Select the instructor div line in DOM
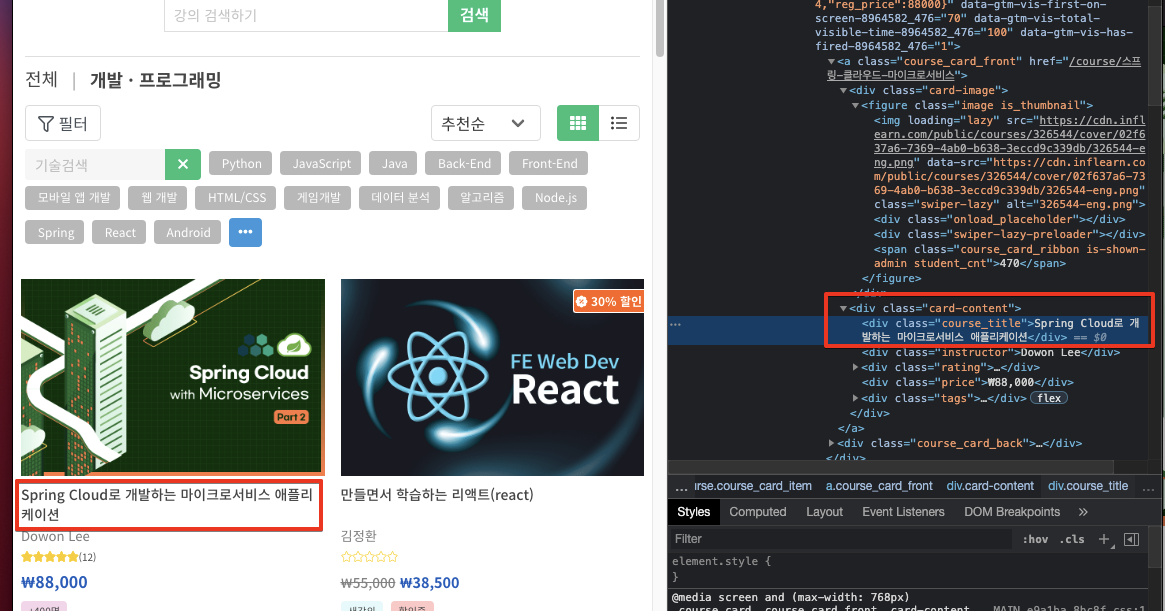Image resolution: width=1165 pixels, height=611 pixels. click(x=991, y=352)
